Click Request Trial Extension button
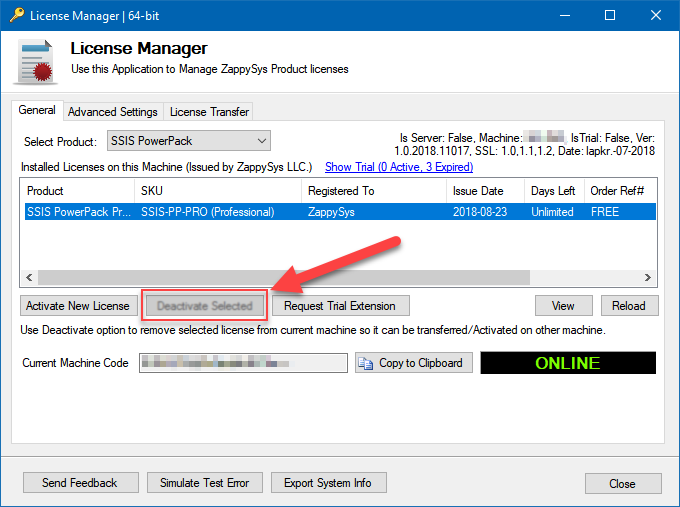 pos(340,306)
